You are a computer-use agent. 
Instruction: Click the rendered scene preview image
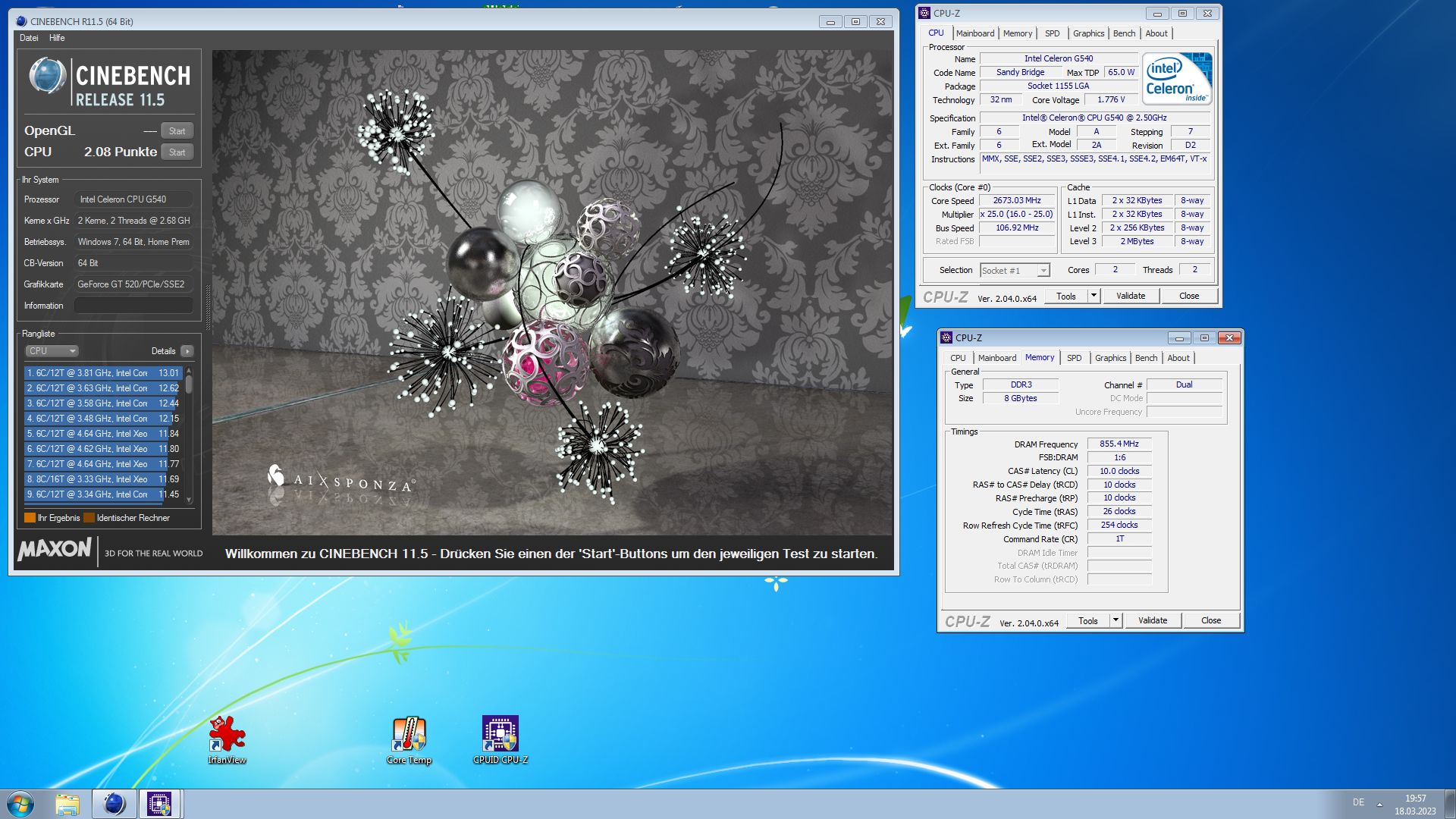pyautogui.click(x=553, y=293)
